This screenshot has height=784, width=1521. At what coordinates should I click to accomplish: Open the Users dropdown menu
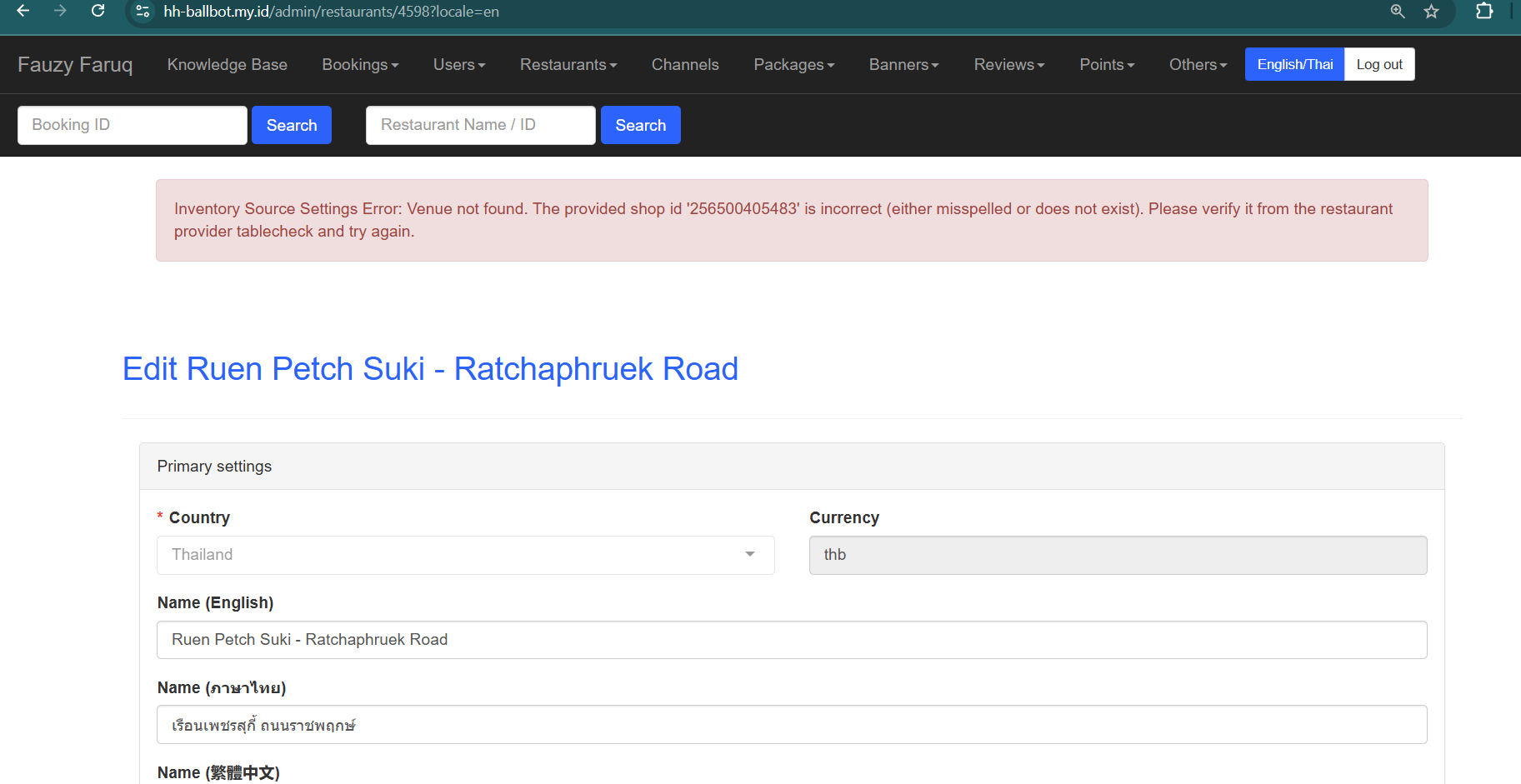coord(458,65)
